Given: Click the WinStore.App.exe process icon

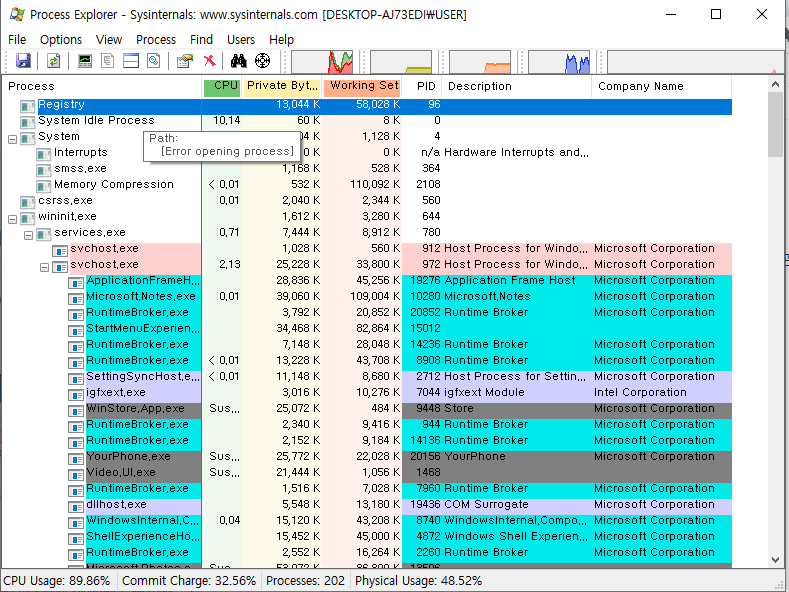Looking at the screenshot, I should point(75,410).
